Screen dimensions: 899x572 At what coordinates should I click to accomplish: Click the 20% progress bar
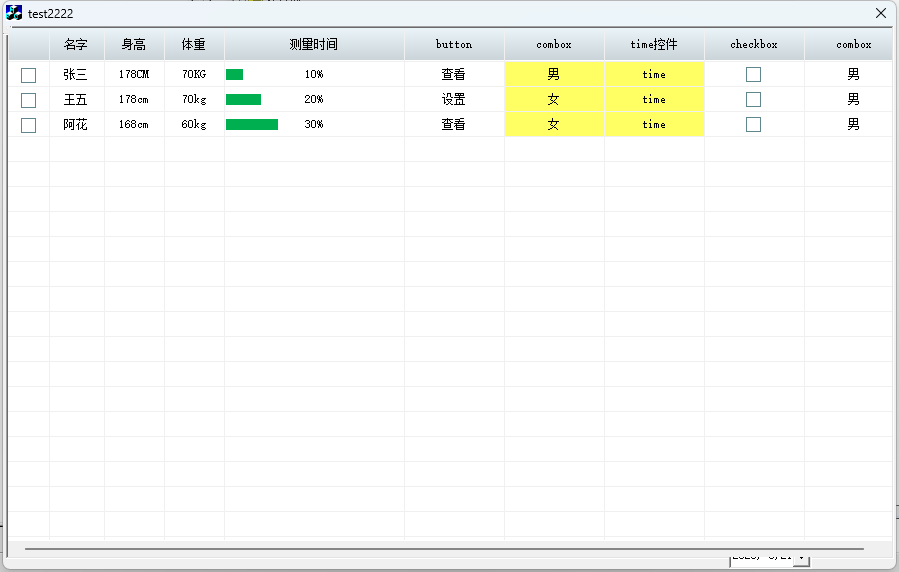[x=243, y=99]
